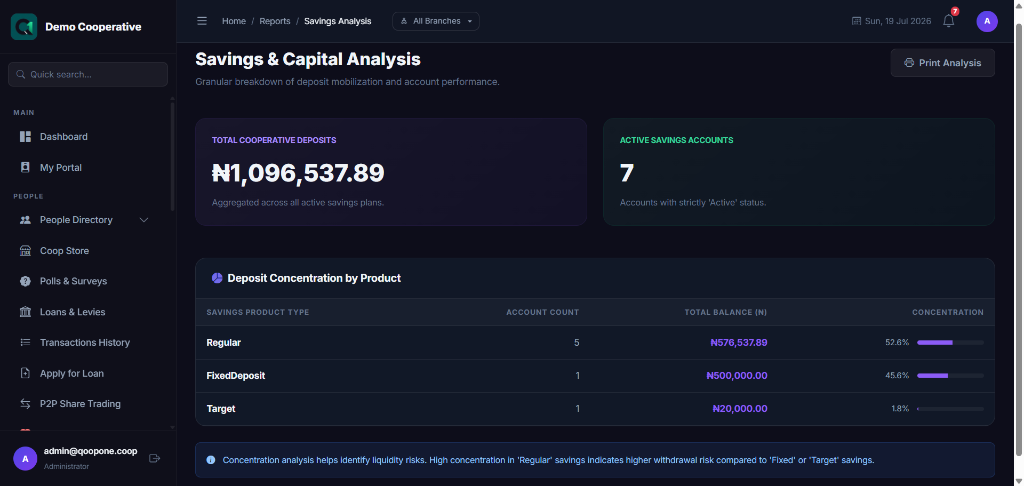Image resolution: width=1024 pixels, height=486 pixels.
Task: Click the admin@qoopone.coop account label
Action: 90,451
